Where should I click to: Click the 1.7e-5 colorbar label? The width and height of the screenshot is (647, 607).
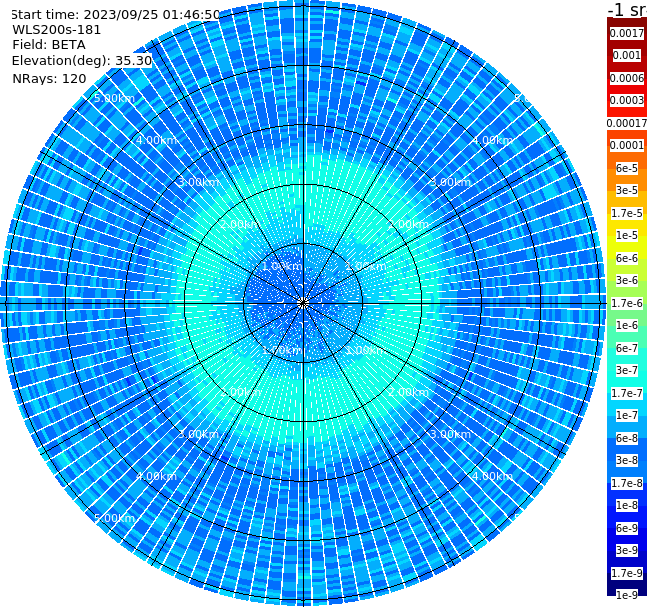coord(627,213)
